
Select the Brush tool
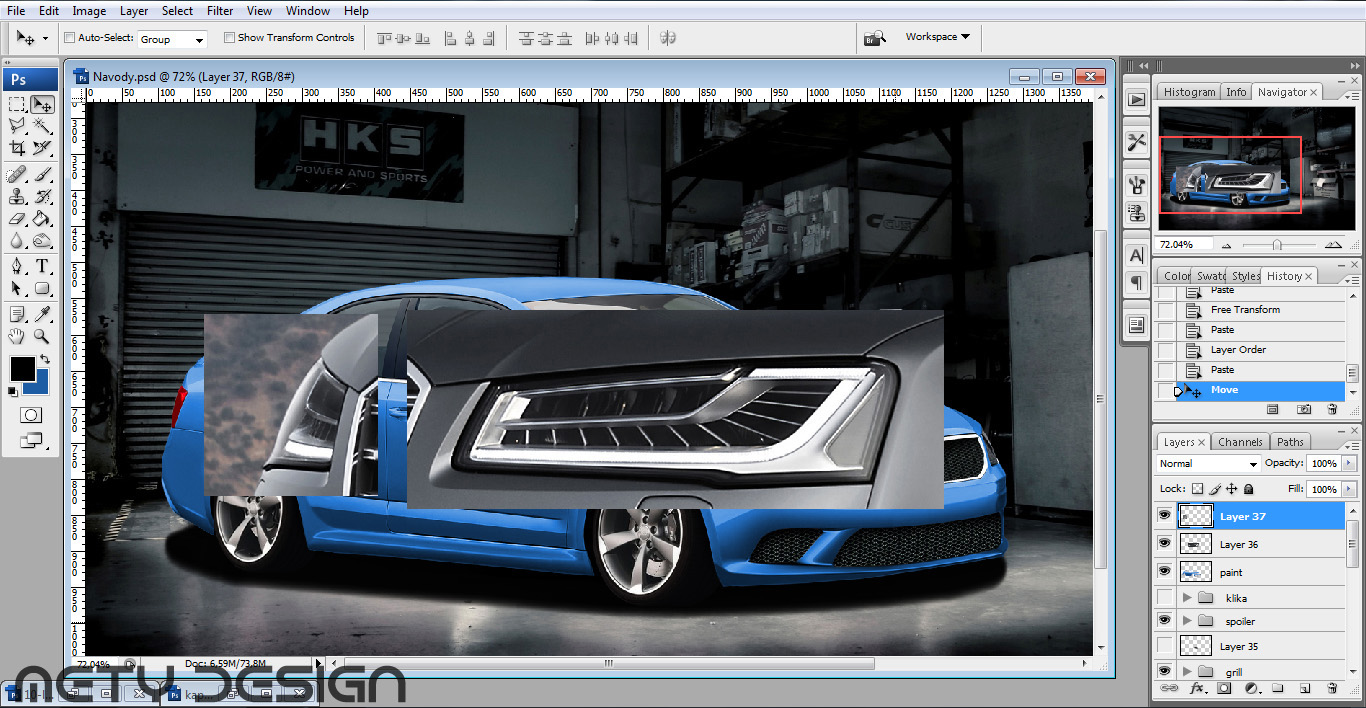coord(42,174)
